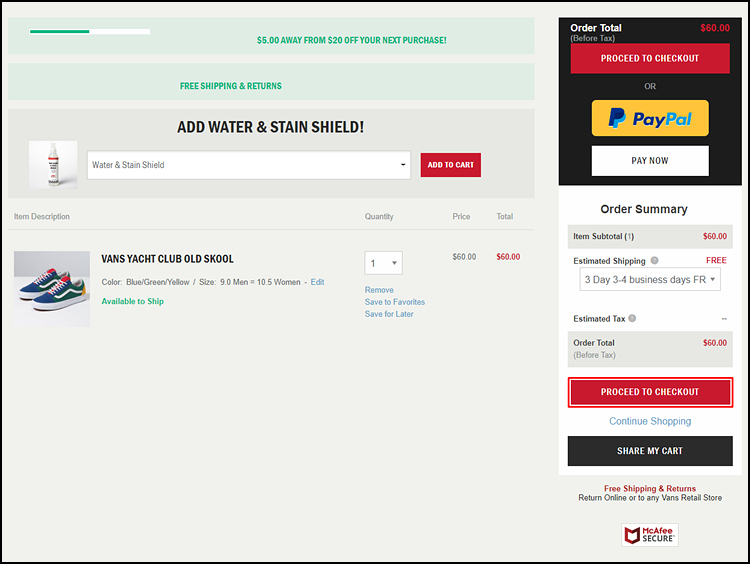The width and height of the screenshot is (750, 564).
Task: Click the red Add to Cart button
Action: [451, 165]
